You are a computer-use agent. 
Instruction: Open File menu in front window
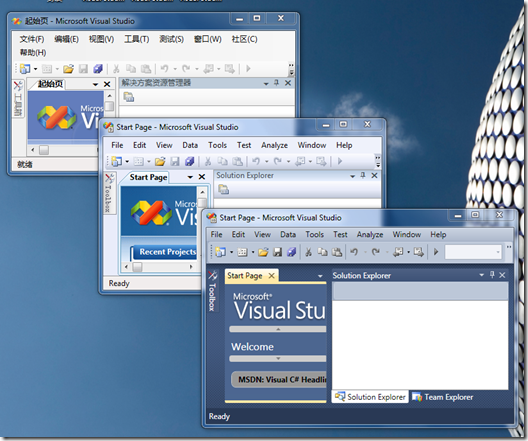pos(216,234)
